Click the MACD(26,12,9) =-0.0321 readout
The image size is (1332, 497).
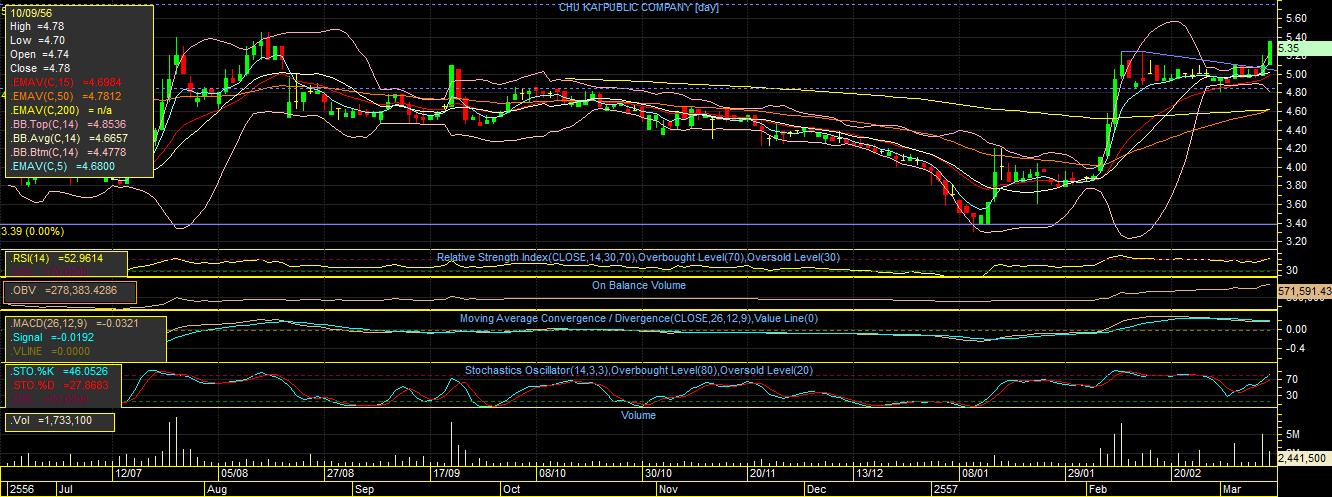(74, 324)
